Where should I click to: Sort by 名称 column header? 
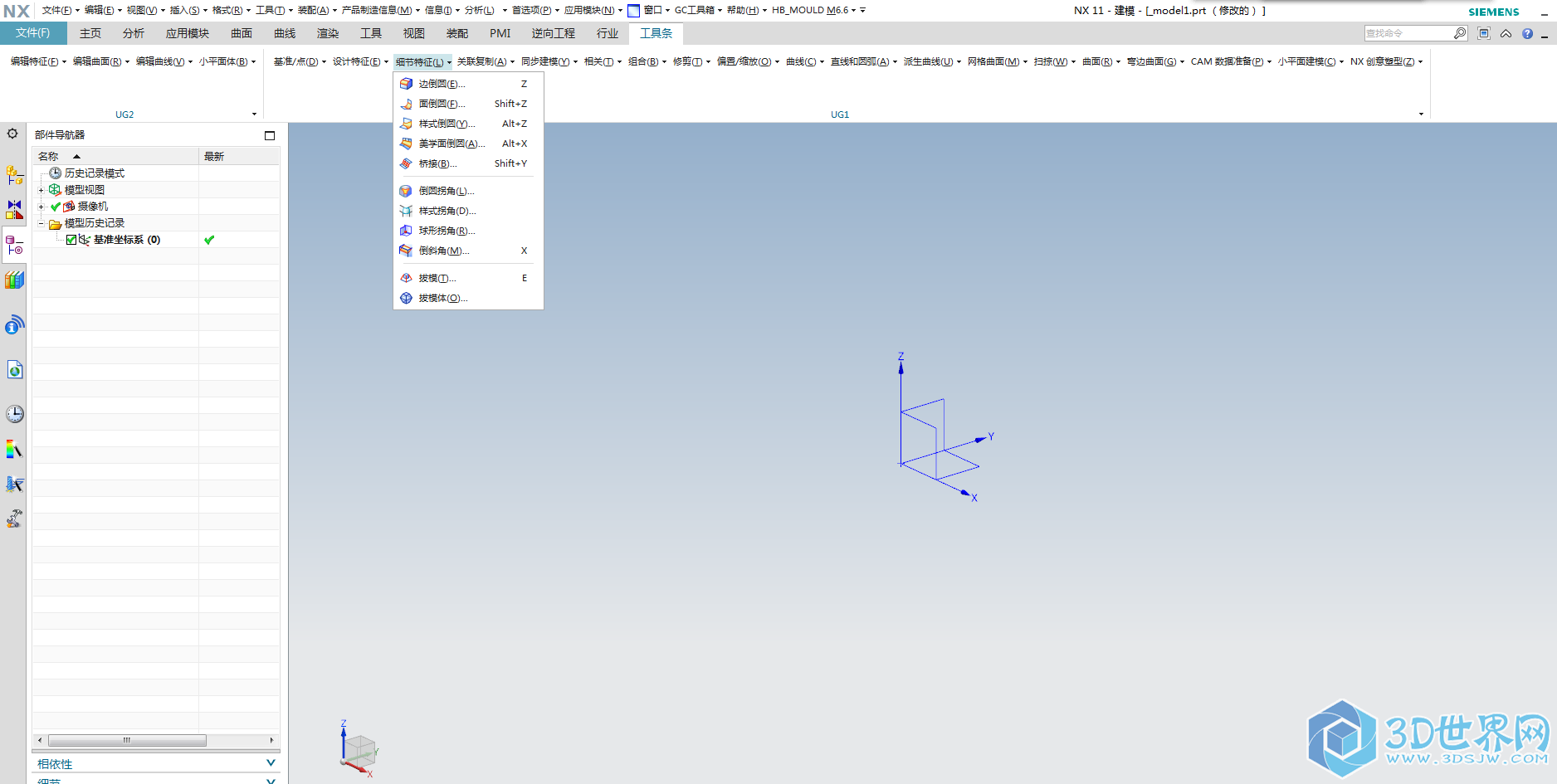click(115, 156)
